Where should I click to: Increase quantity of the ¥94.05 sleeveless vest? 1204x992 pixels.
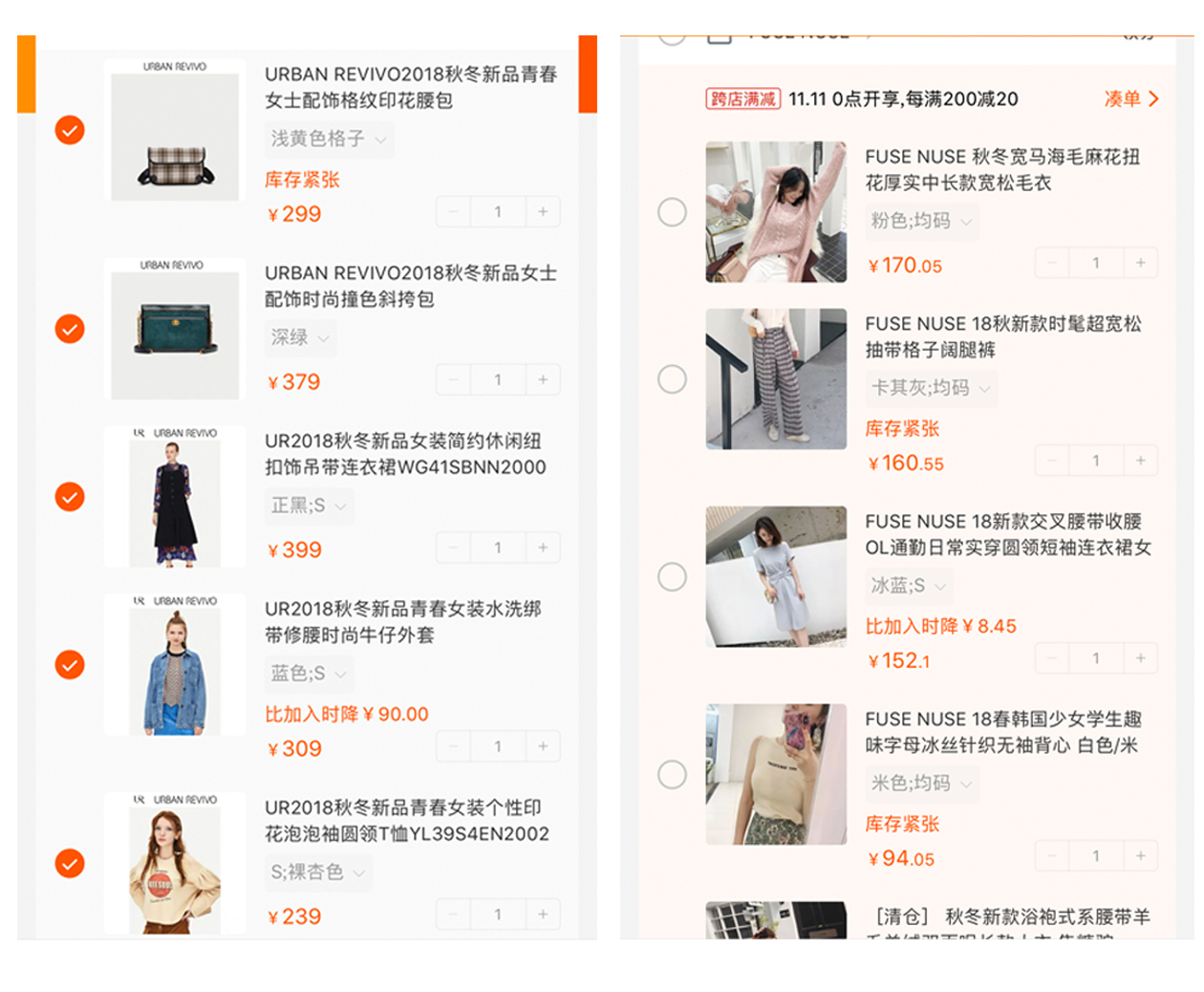(1140, 856)
